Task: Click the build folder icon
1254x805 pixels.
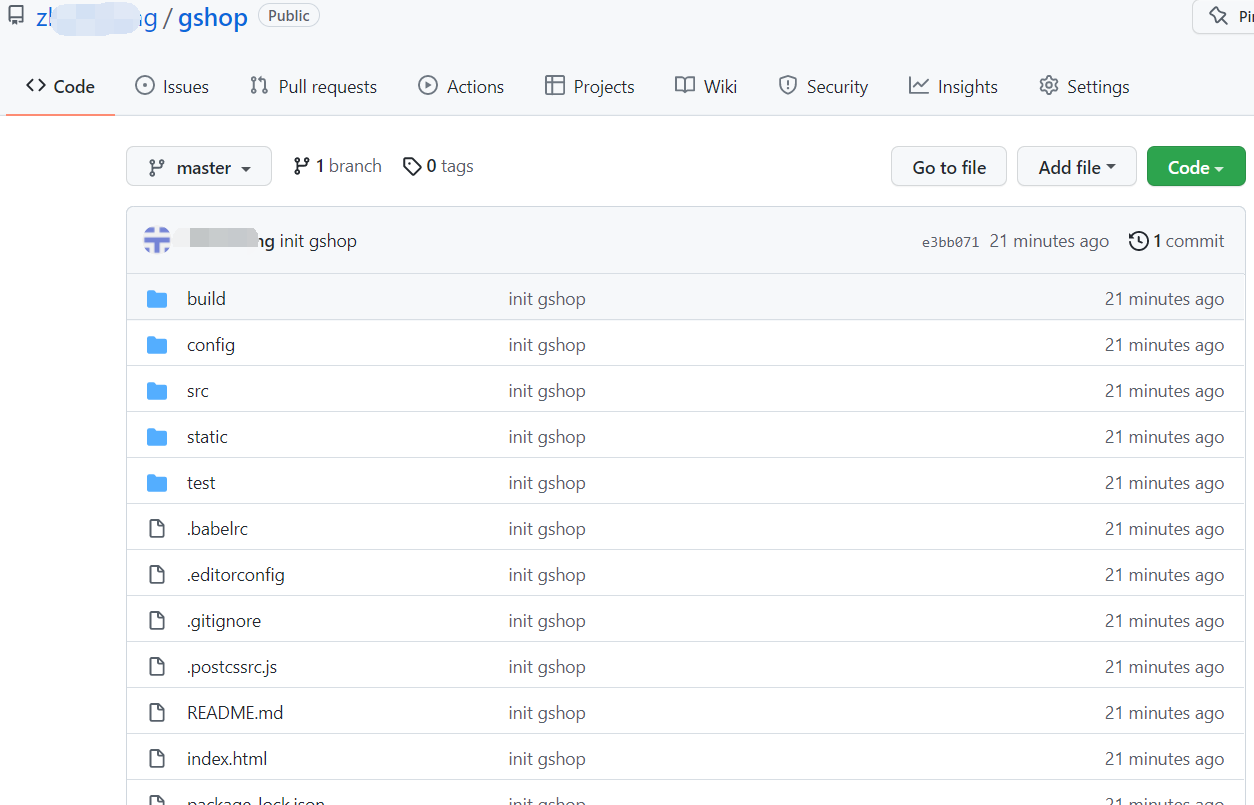Action: click(157, 299)
